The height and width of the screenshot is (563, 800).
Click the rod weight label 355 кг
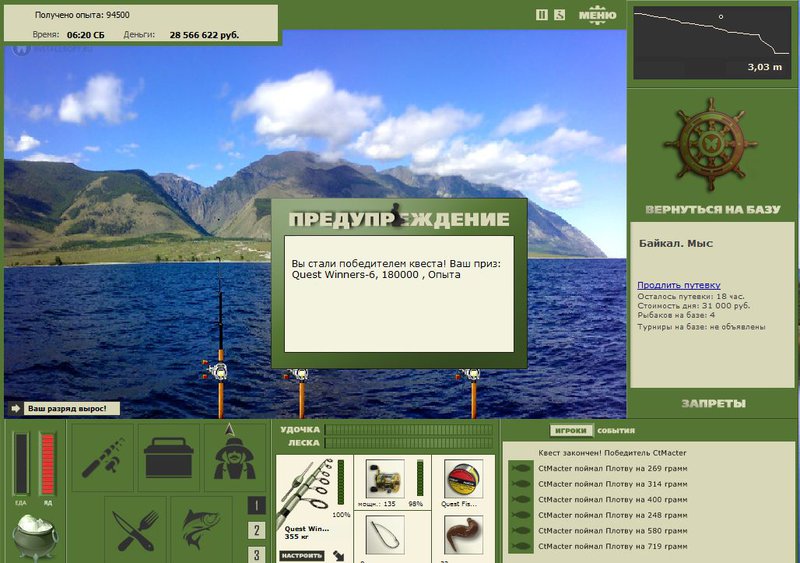click(x=298, y=536)
